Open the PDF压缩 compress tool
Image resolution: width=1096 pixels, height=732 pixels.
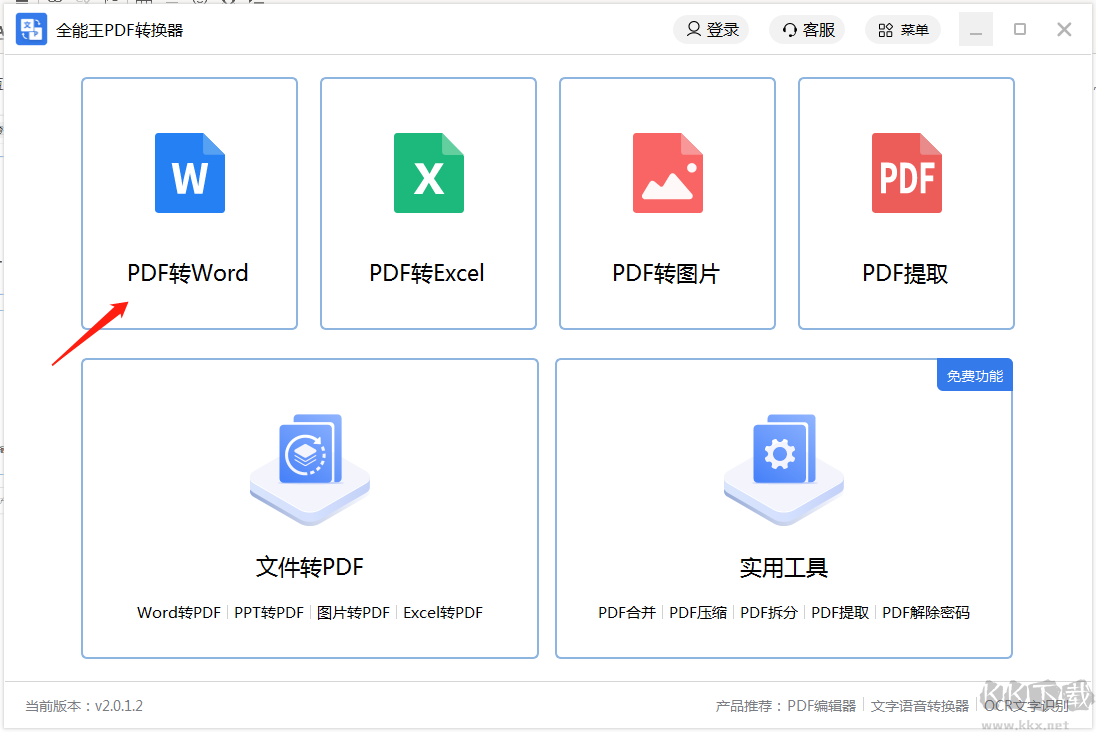698,613
